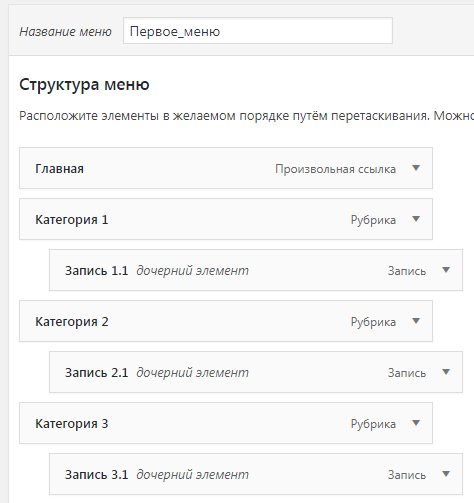Image resolution: width=474 pixels, height=503 pixels.
Task: Expand the Запись 1.1 item arrow
Action: click(x=446, y=270)
